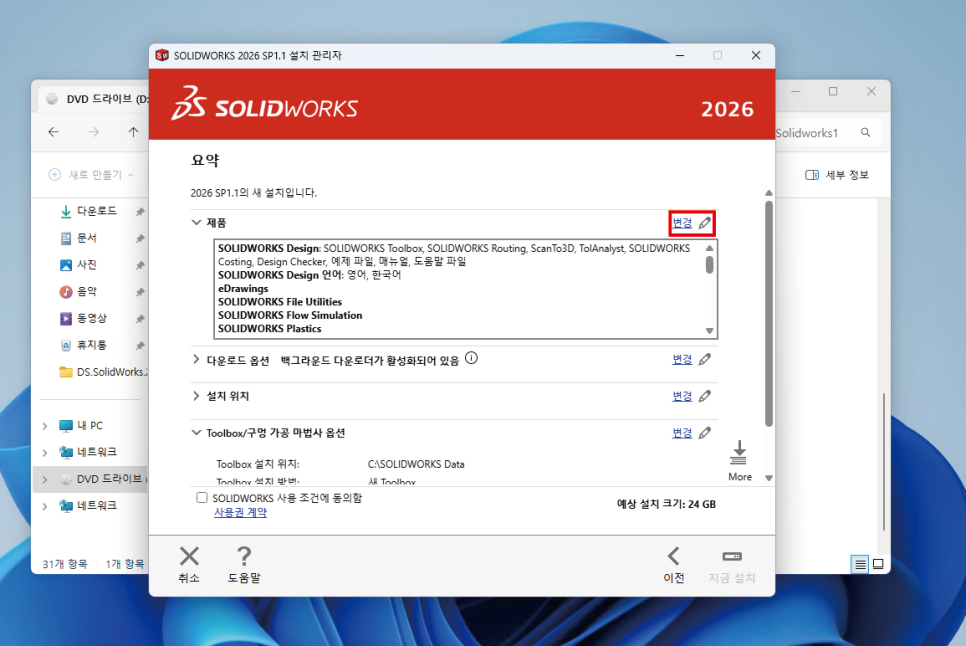Screen dimensions: 966x646
Task: Click Explorer back arrow button
Action: [54, 132]
